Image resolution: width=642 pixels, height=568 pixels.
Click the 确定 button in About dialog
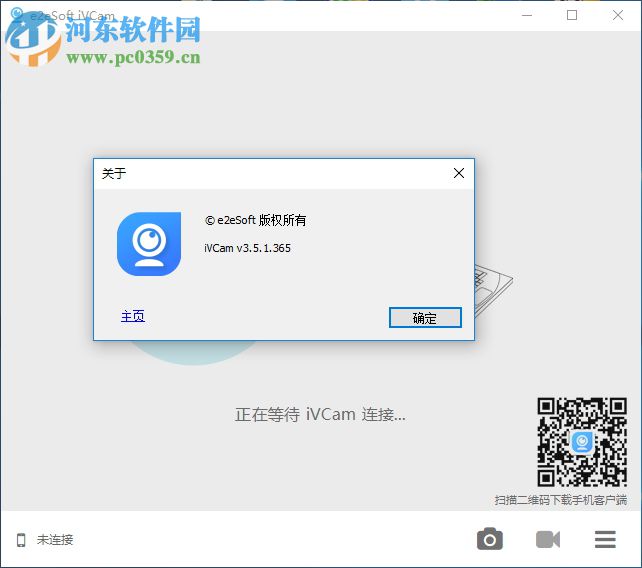click(425, 317)
